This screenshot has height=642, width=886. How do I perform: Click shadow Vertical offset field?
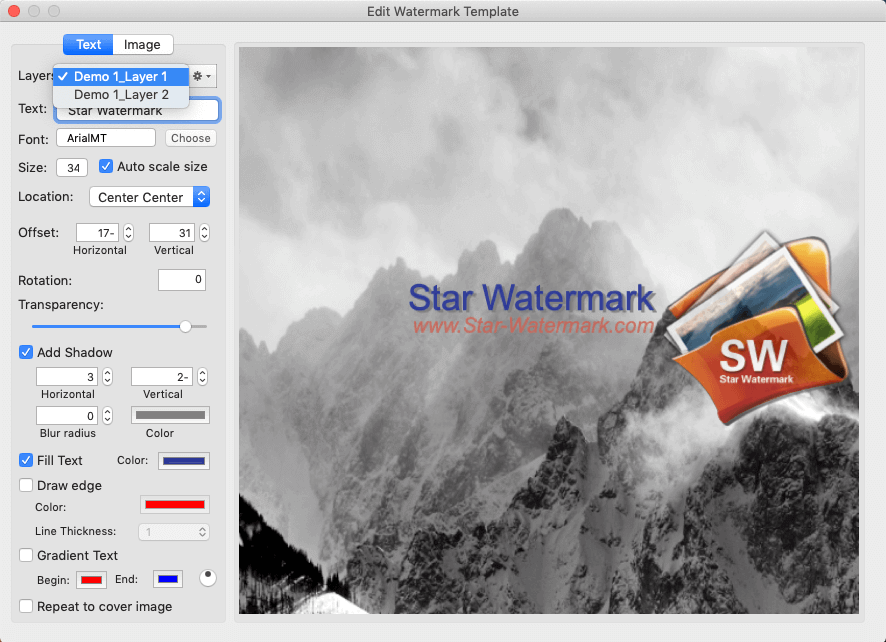[162, 377]
